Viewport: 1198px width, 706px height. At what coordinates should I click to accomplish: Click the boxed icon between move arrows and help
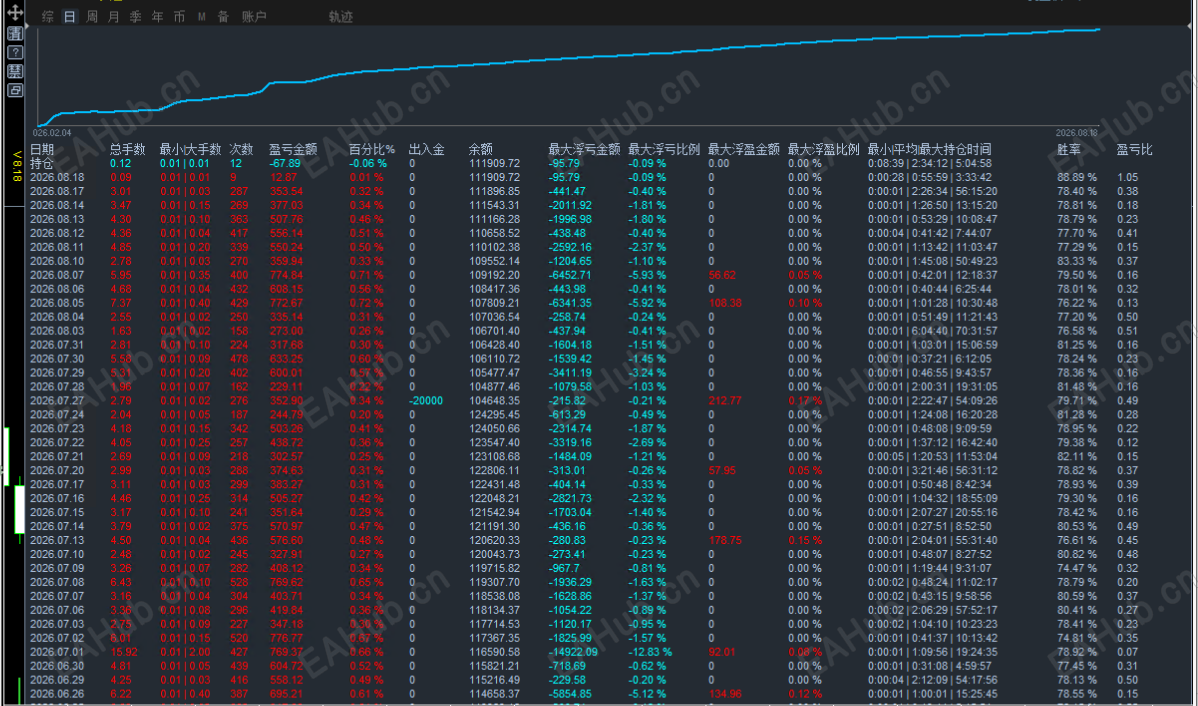pos(15,34)
